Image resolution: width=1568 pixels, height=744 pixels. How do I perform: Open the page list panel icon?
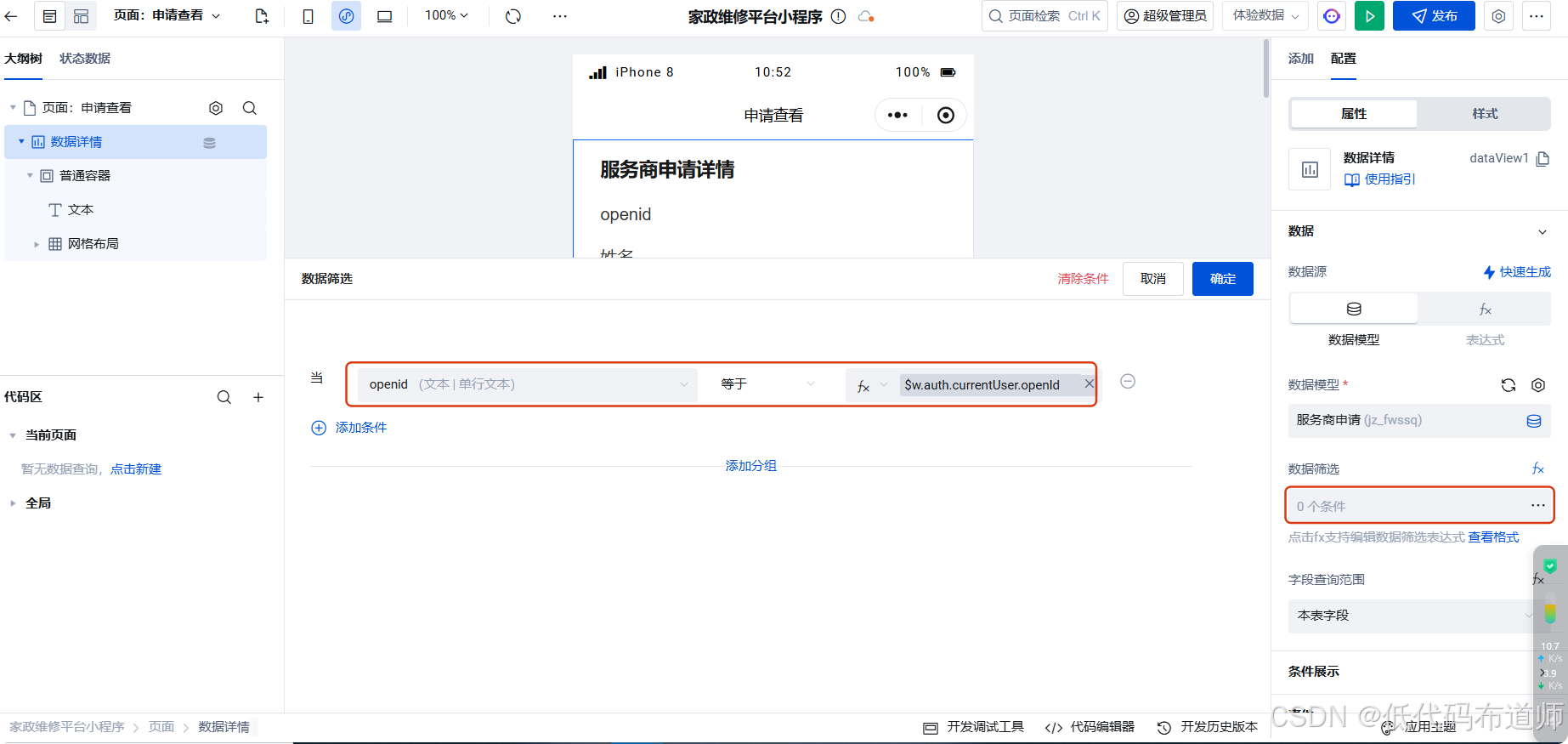click(50, 16)
